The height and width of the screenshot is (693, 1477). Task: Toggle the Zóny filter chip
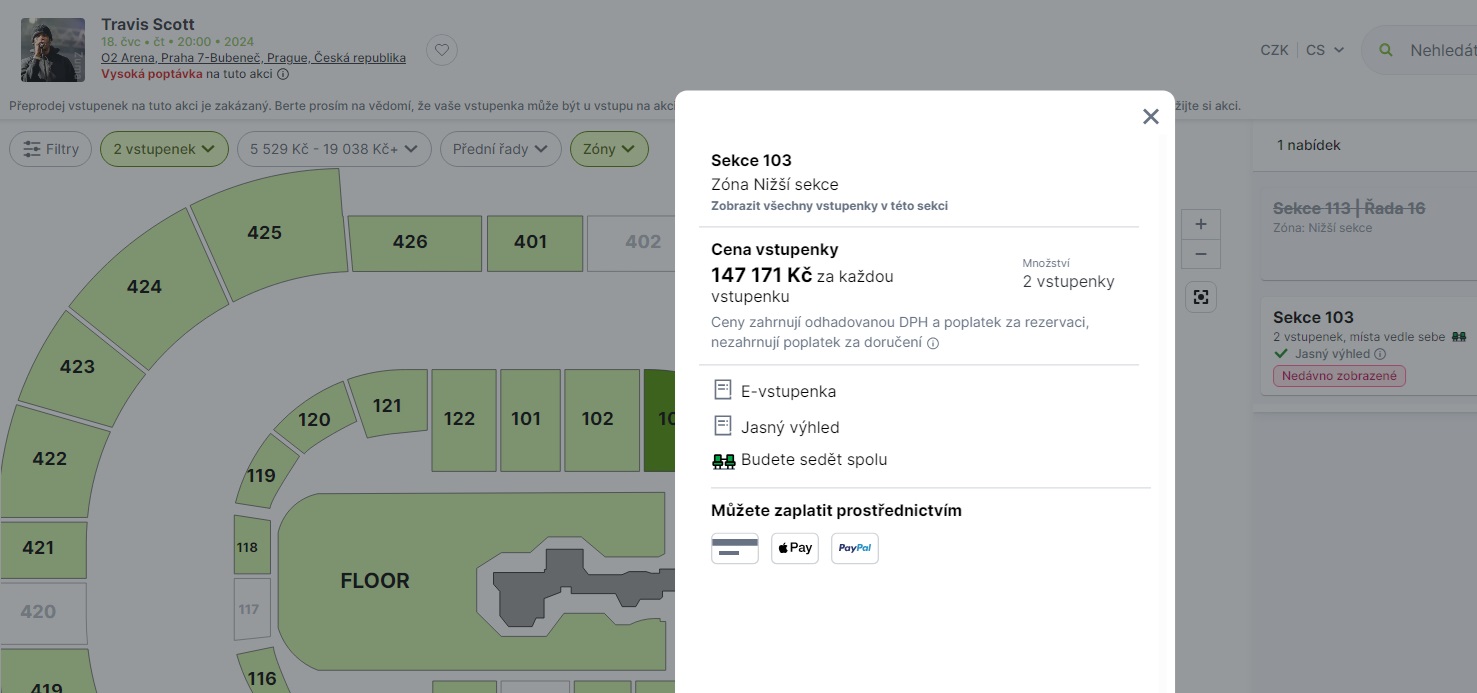point(609,149)
